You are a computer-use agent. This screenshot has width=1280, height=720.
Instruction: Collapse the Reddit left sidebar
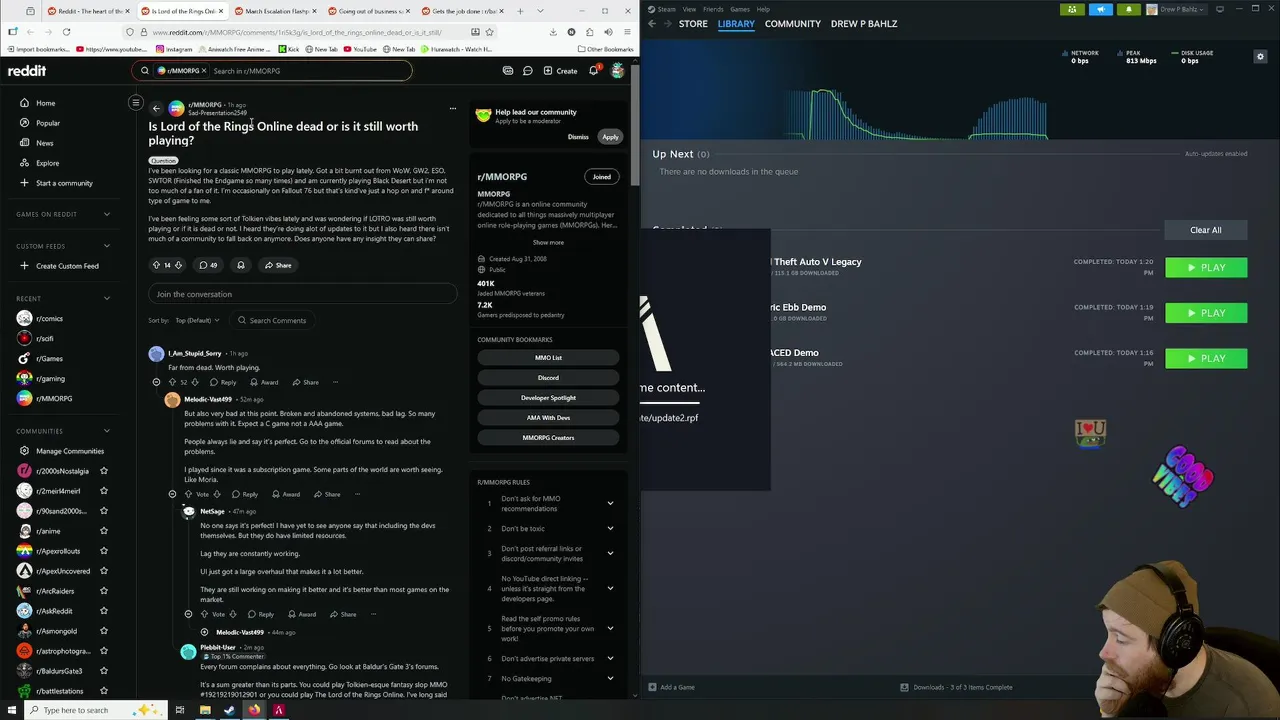[136, 102]
